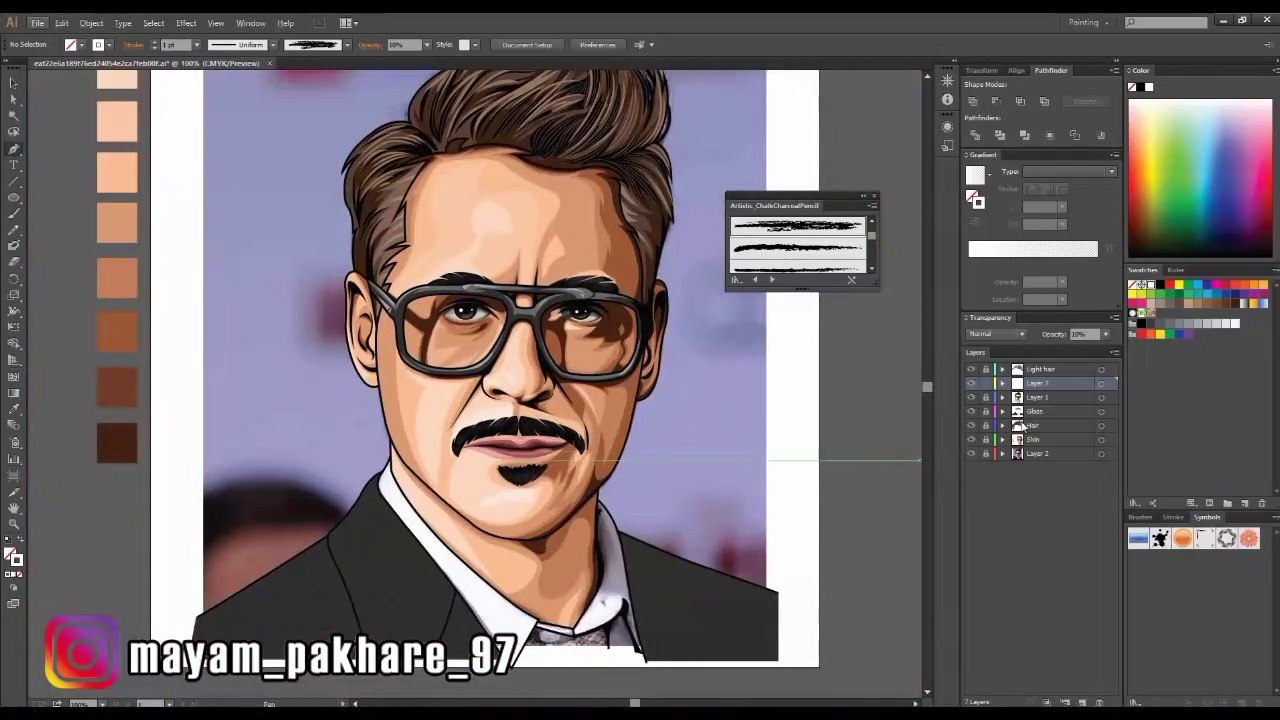
Task: Switch to the Align tab
Action: point(1016,71)
